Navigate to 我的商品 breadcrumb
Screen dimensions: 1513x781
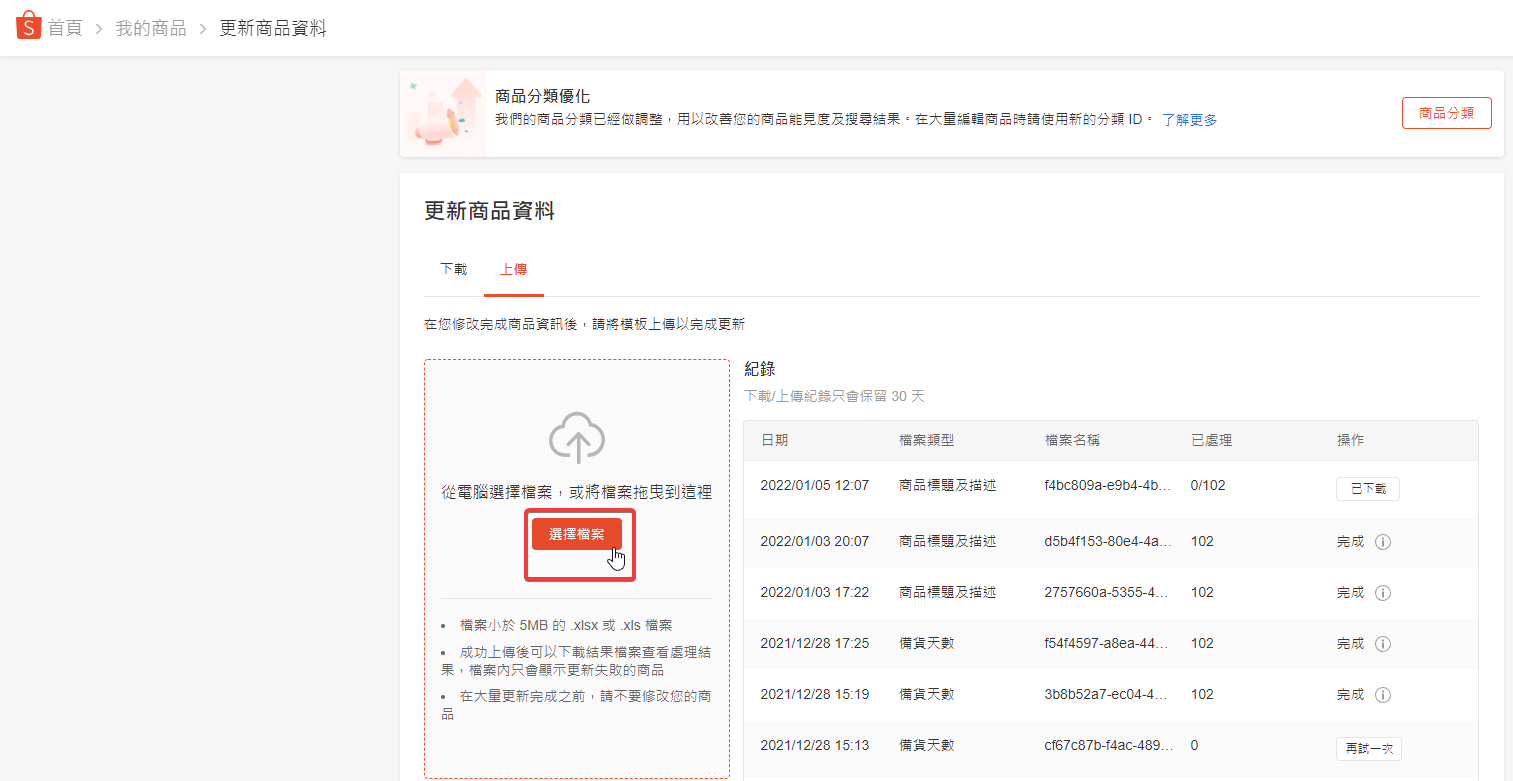tap(151, 28)
